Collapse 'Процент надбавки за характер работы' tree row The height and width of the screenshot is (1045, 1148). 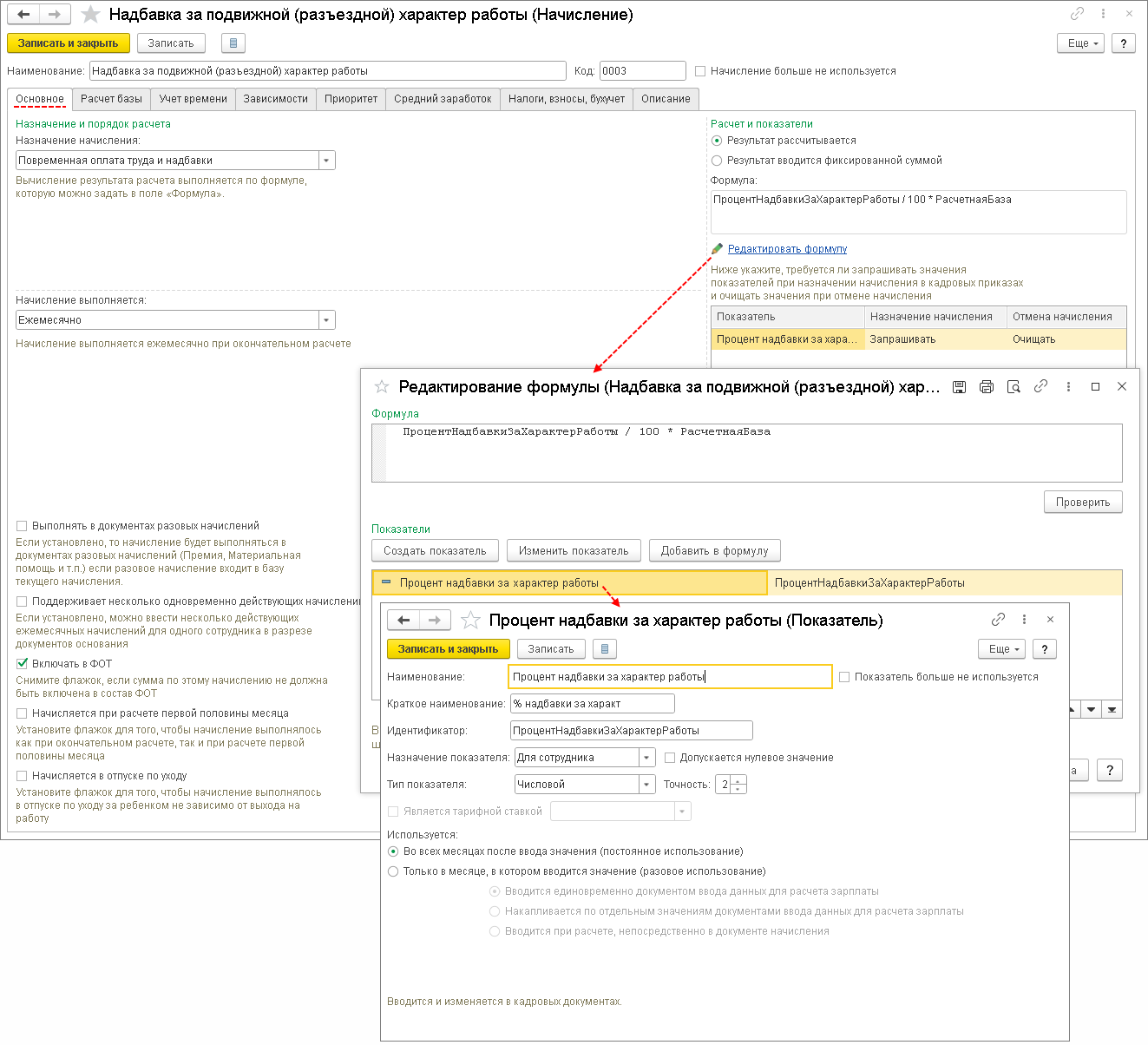pyautogui.click(x=386, y=582)
